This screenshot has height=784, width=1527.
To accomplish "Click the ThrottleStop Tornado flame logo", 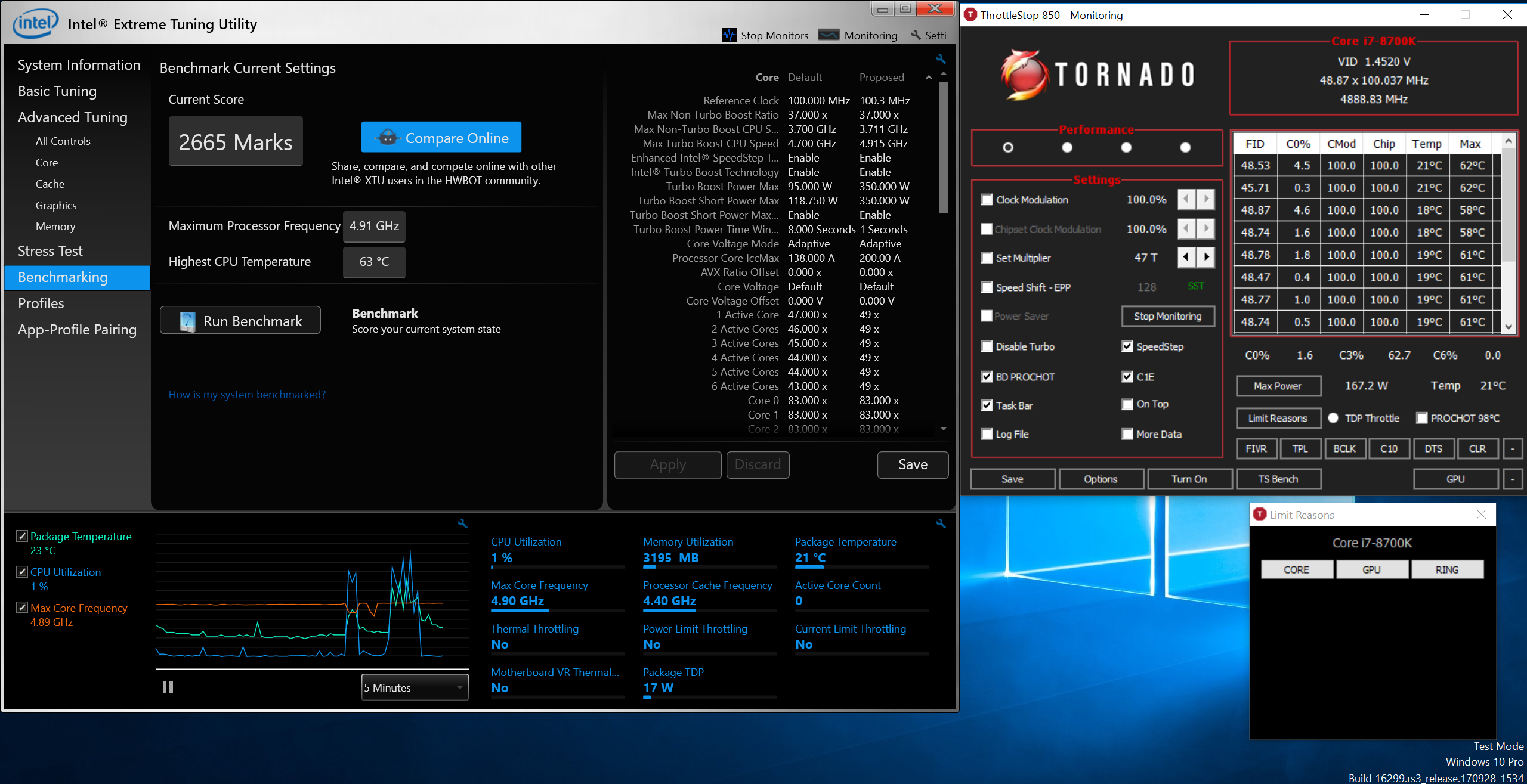I will coord(1024,75).
